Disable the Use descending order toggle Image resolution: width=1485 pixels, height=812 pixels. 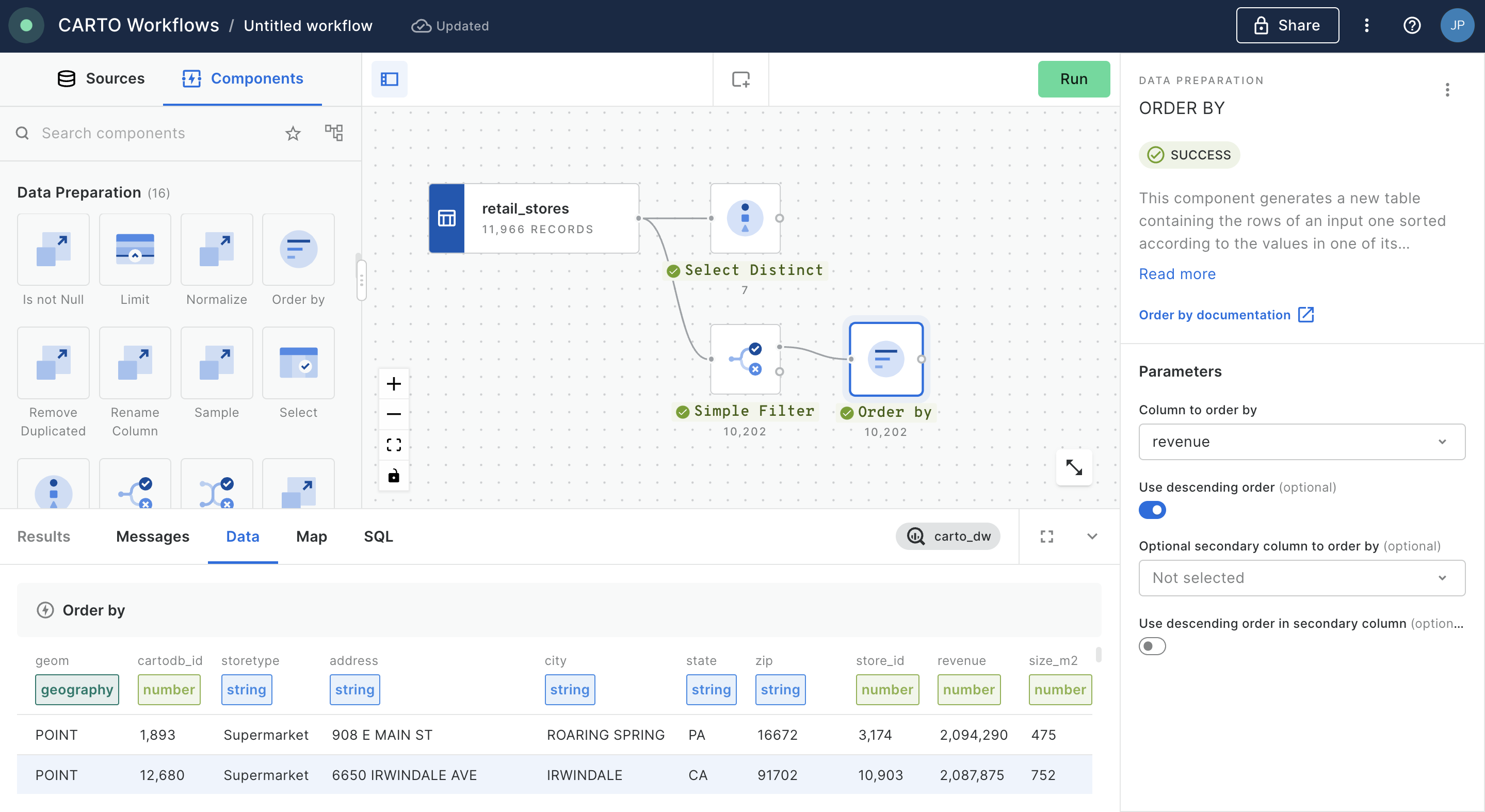tap(1152, 510)
